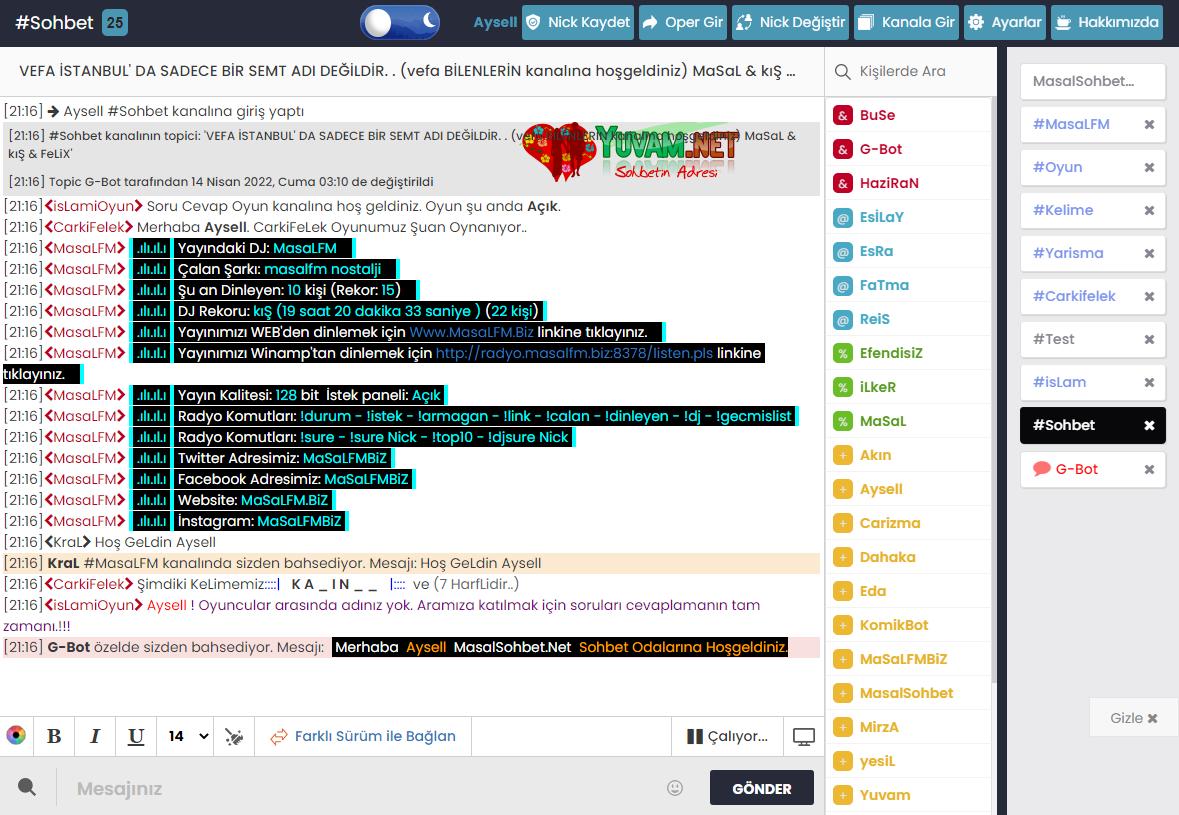Open Ayarlar settings

[1005, 23]
